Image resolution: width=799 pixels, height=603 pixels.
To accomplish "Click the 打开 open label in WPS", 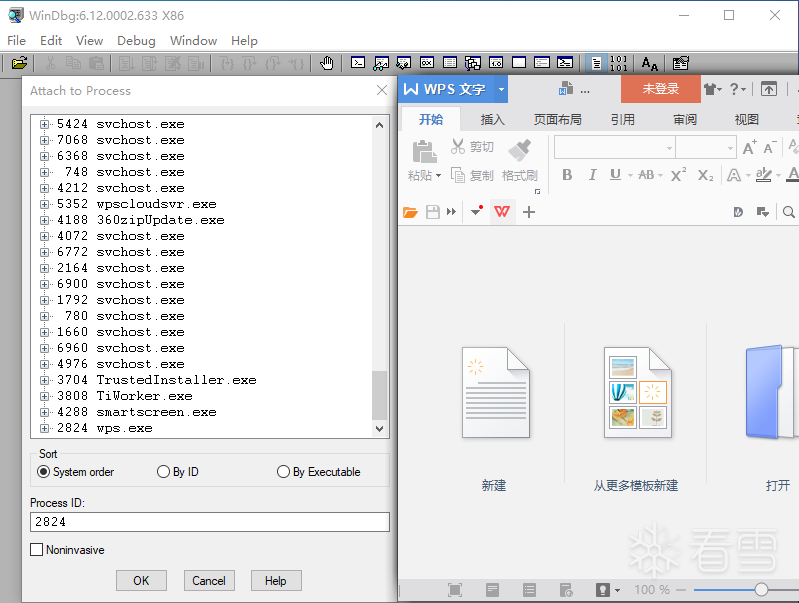I will pos(778,485).
